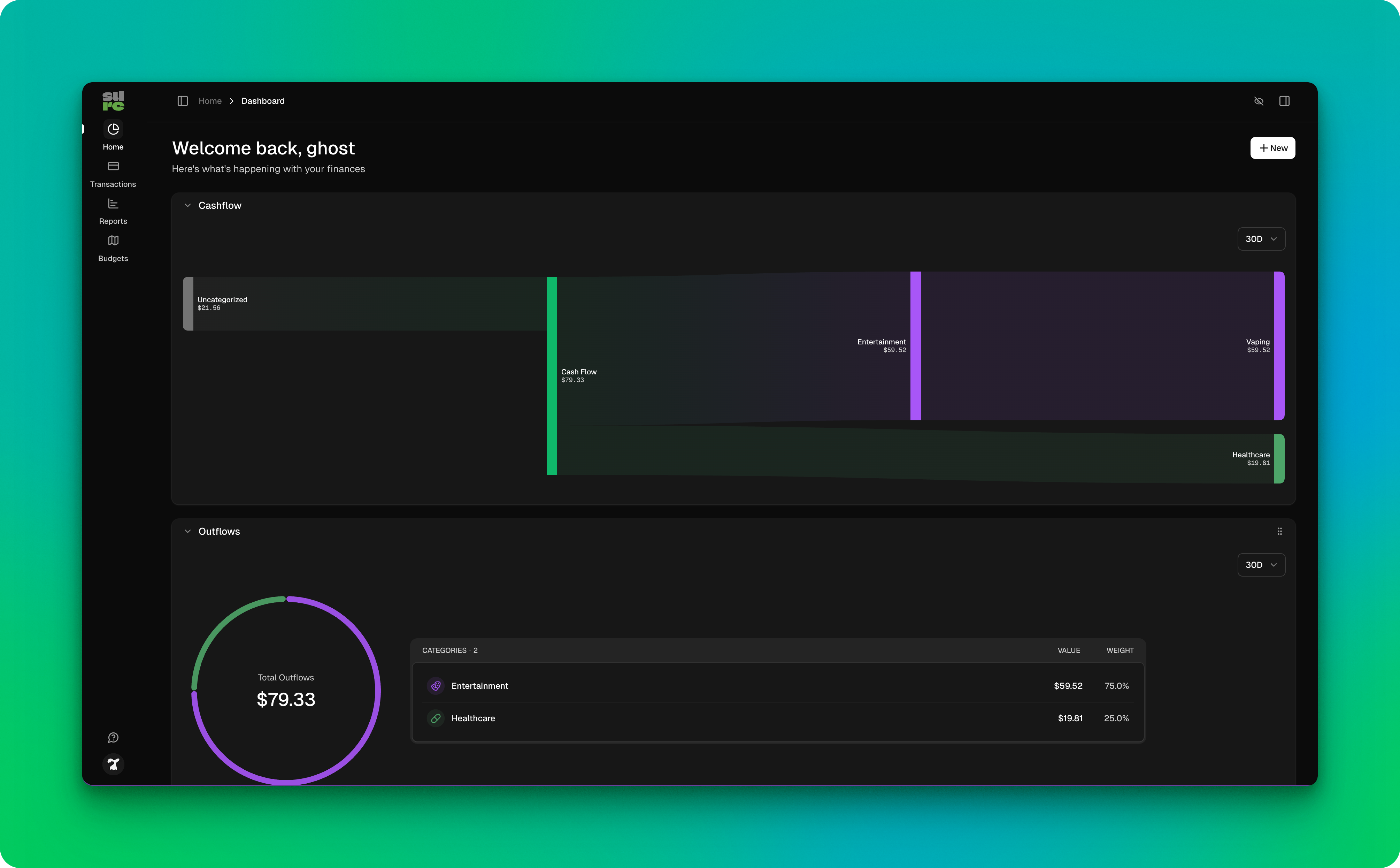Open the Budgets map icon in sidebar
Image resolution: width=1400 pixels, height=868 pixels.
coord(113,241)
